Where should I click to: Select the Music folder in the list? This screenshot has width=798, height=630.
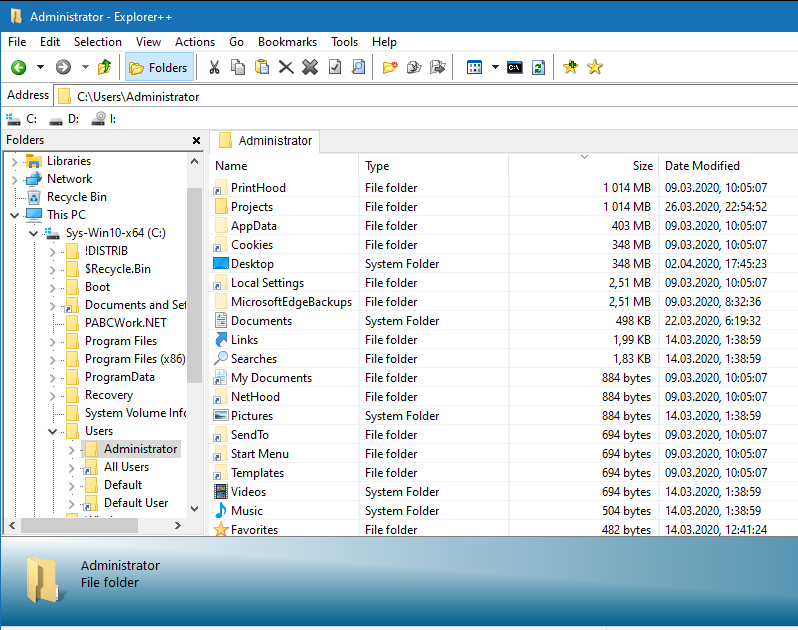coord(246,511)
